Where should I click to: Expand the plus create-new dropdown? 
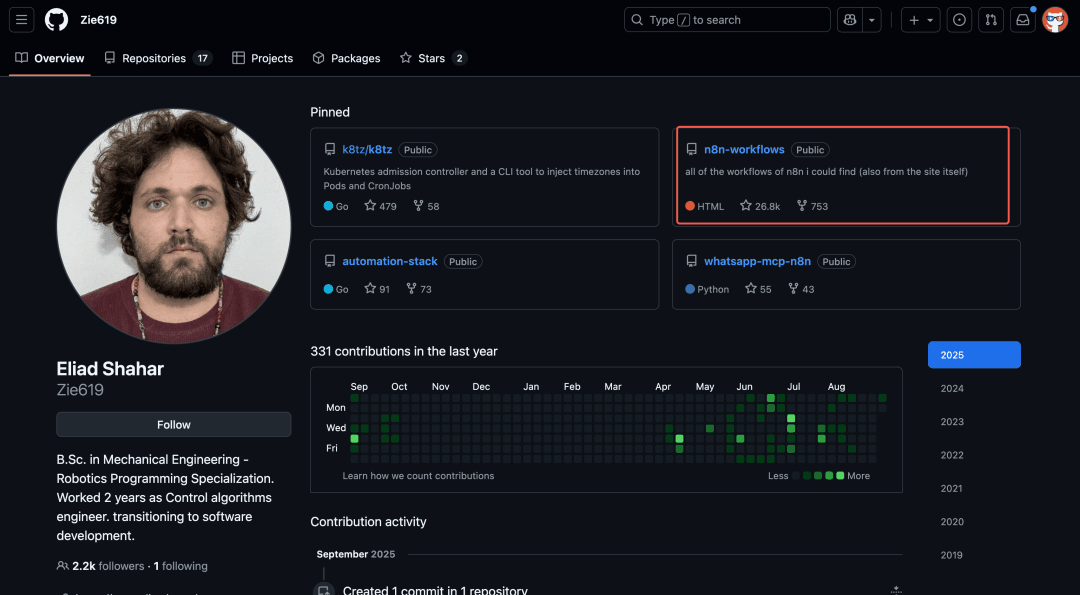point(920,20)
